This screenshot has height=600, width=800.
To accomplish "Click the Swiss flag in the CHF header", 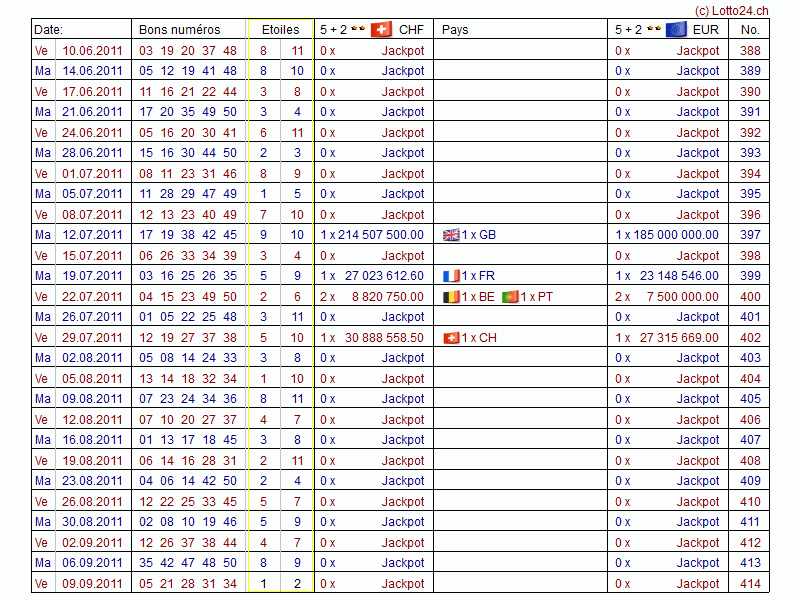I will [381, 29].
